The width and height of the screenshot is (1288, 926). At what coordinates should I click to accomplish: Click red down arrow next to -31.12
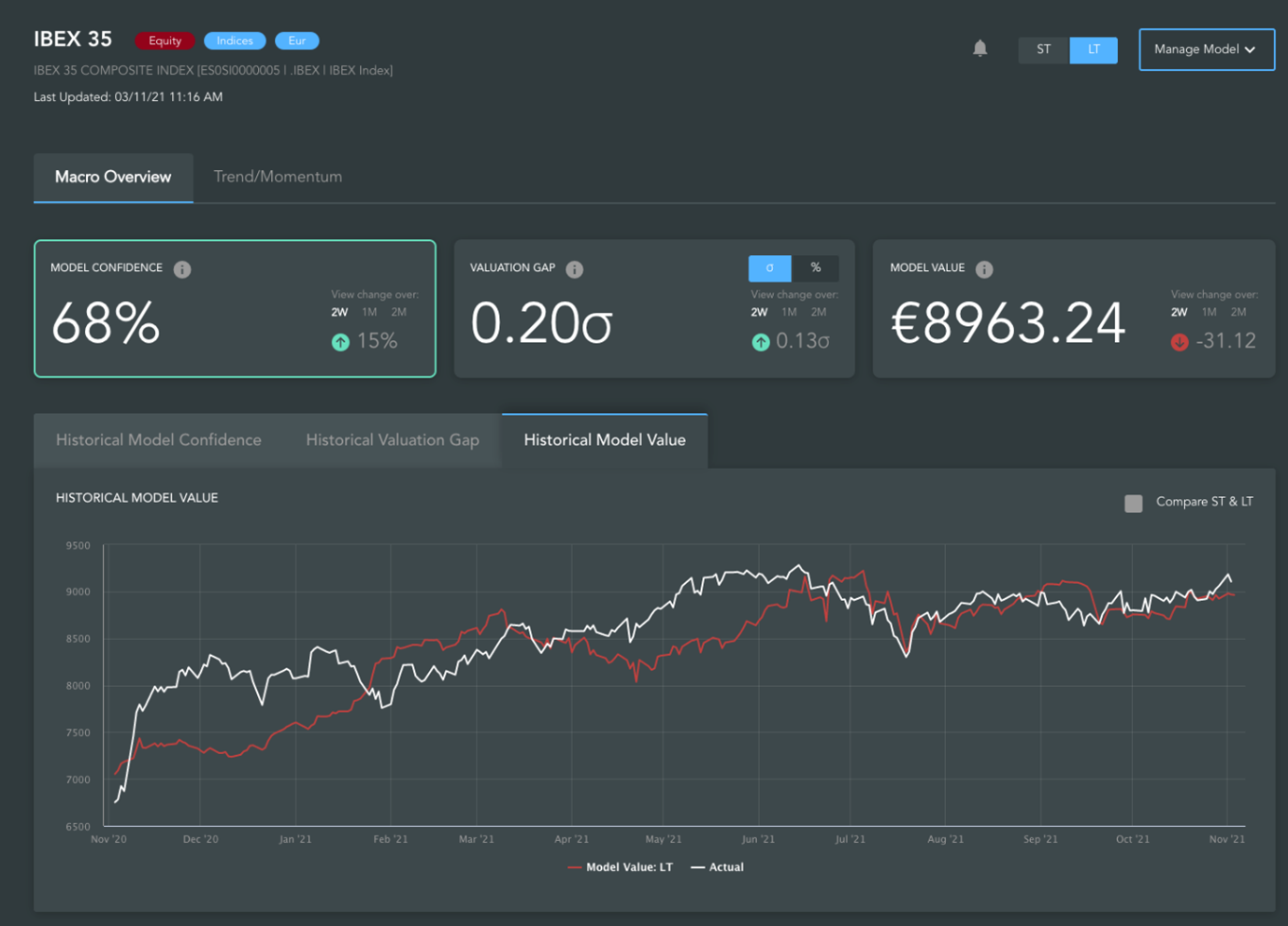[1180, 342]
